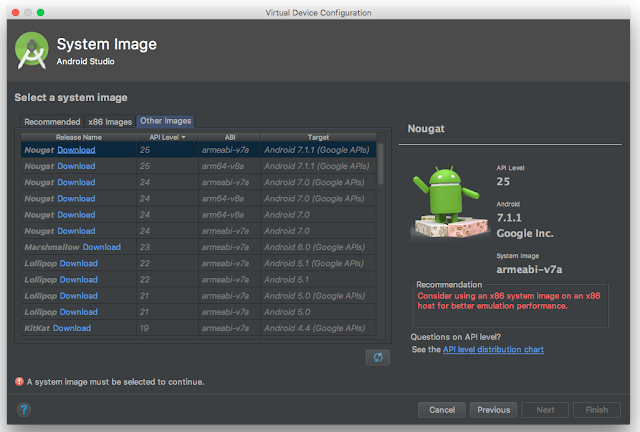Click the ABI column header
Screen dimensions: 640x432
230,137
